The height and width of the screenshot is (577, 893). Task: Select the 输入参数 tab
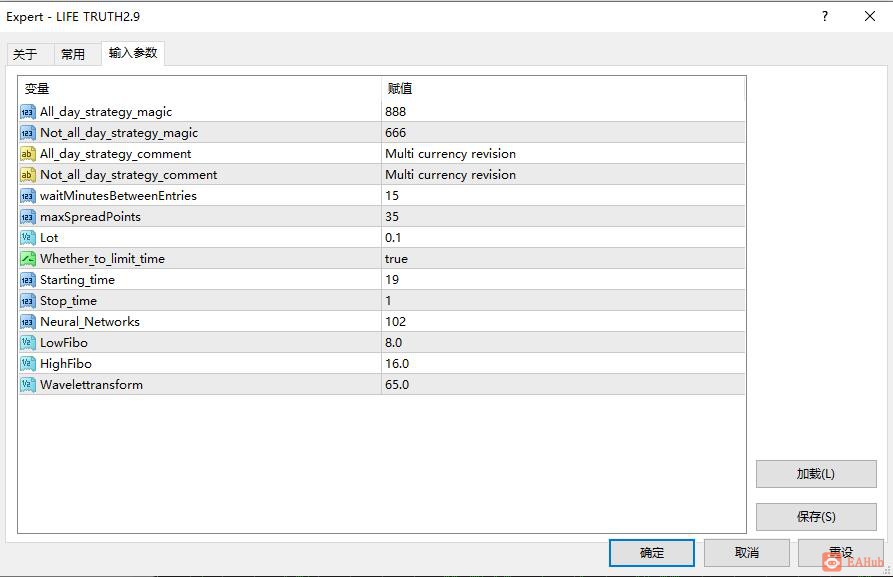click(133, 53)
